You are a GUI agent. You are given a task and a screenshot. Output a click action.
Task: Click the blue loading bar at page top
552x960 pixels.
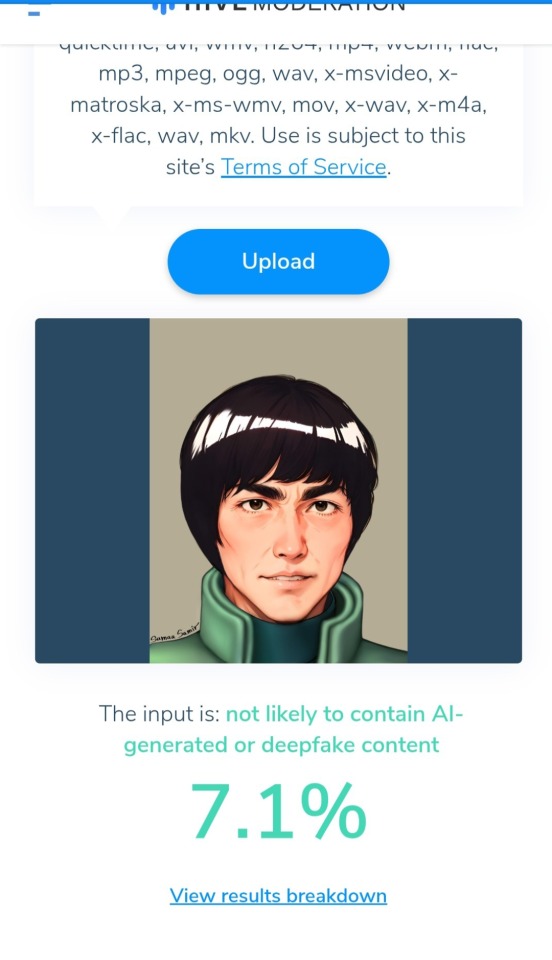click(x=276, y=2)
